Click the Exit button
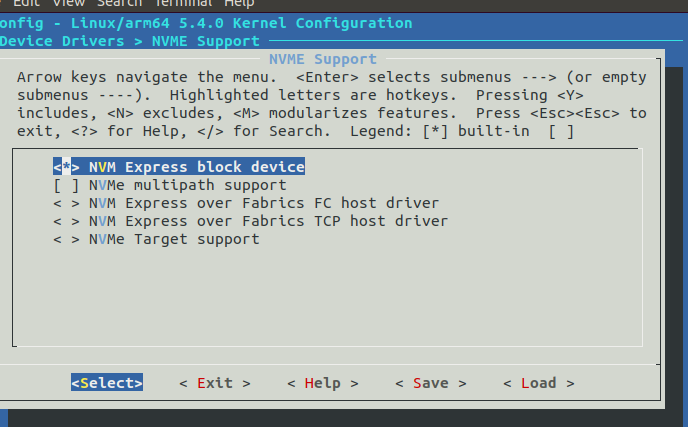 pos(214,383)
